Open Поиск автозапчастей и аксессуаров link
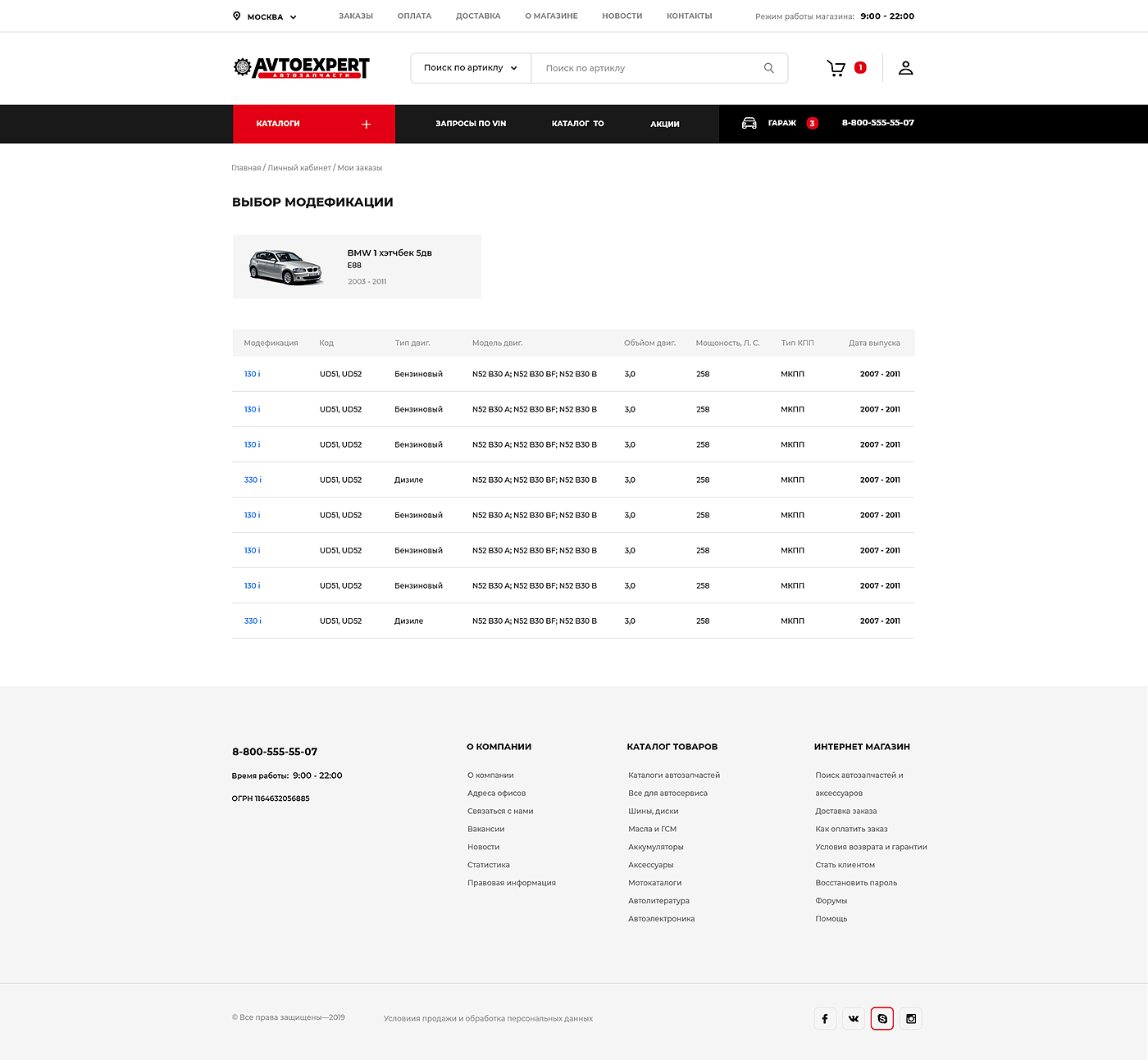 [859, 785]
